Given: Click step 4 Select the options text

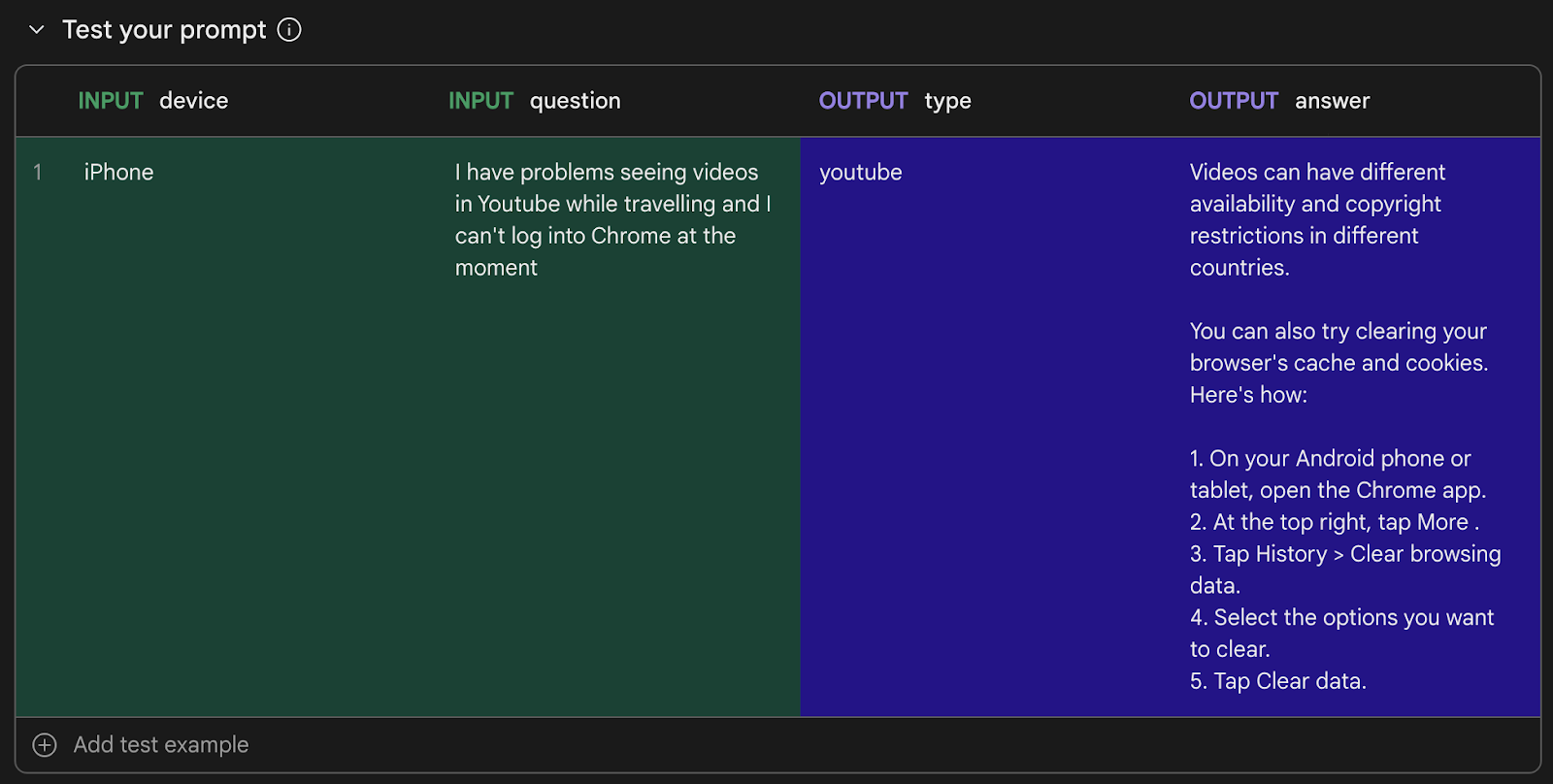Looking at the screenshot, I should click(x=1340, y=633).
